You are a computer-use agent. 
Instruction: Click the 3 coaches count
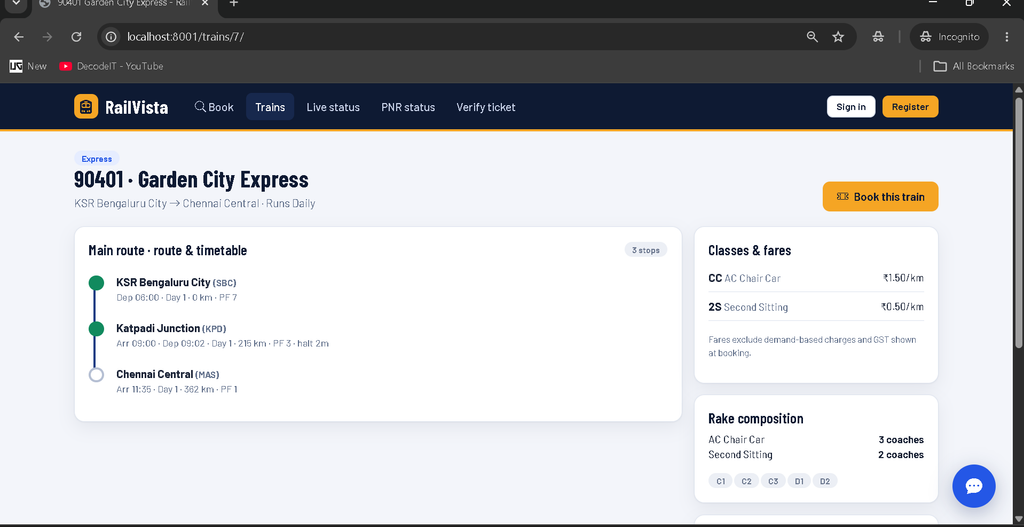[901, 439]
